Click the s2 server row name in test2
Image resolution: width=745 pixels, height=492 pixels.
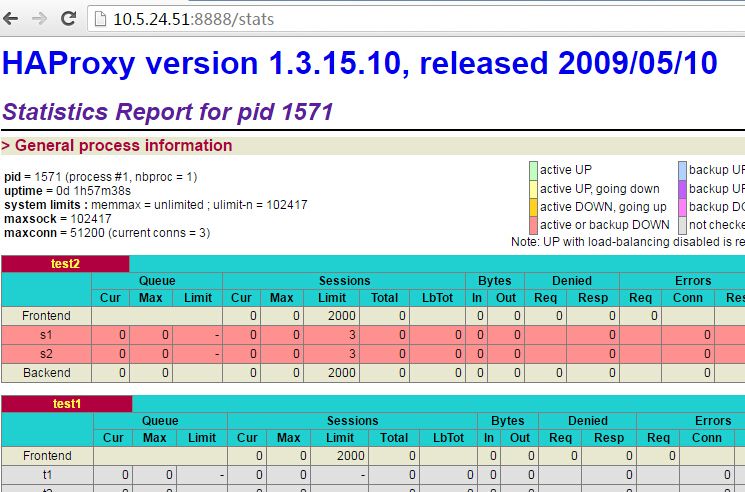point(46,354)
